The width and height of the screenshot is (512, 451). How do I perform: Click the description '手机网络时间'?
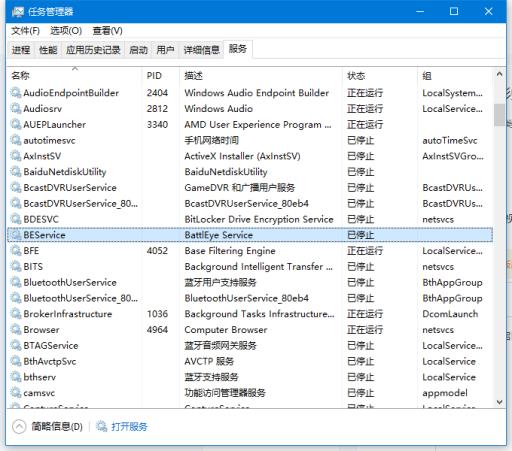(211, 140)
